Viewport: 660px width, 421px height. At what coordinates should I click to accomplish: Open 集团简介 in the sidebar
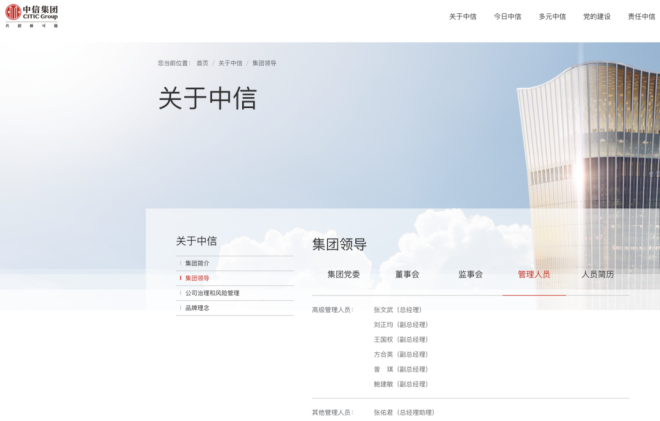click(198, 263)
